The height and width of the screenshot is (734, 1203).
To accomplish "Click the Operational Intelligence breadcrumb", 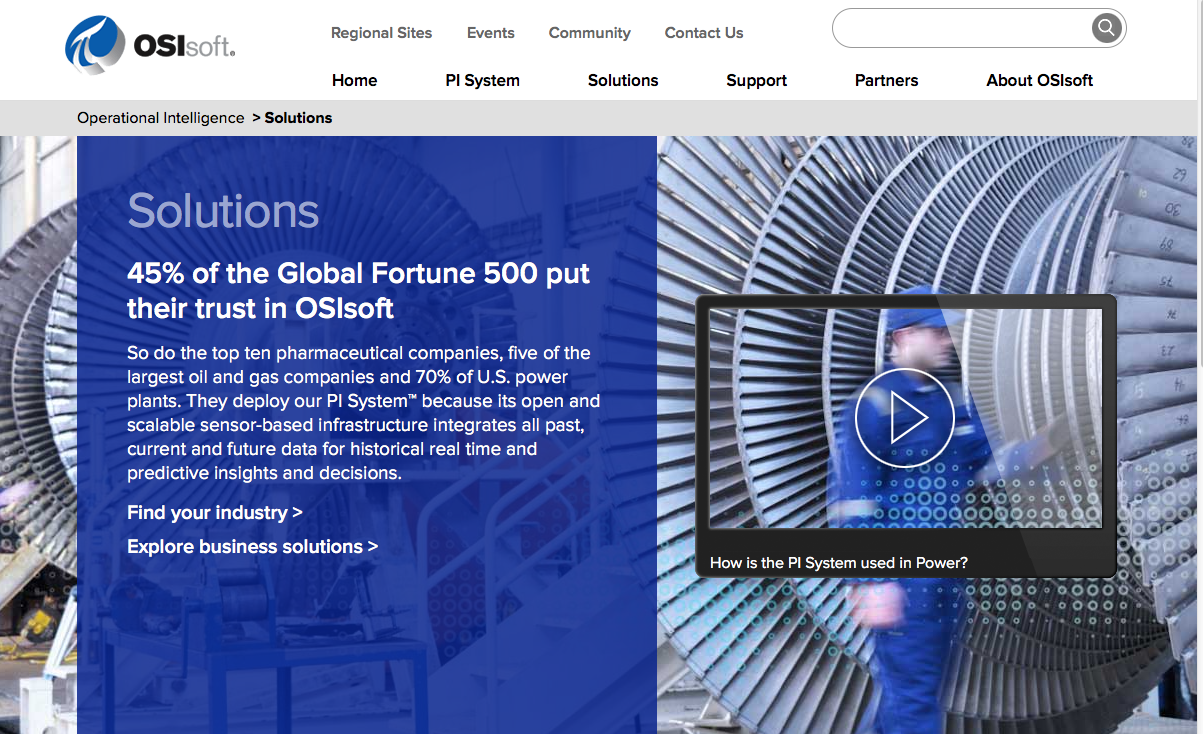I will click(x=161, y=117).
